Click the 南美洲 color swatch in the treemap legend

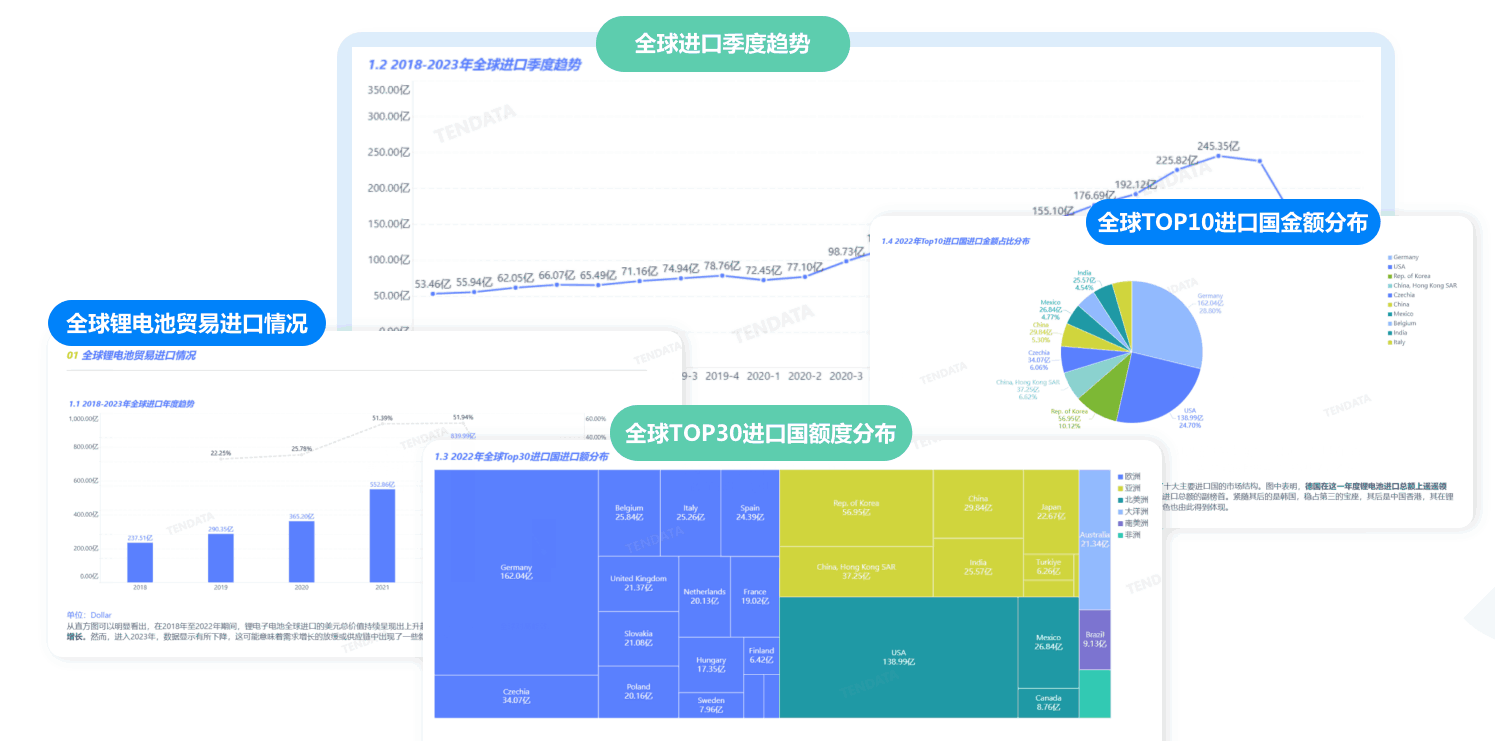pyautogui.click(x=1120, y=523)
